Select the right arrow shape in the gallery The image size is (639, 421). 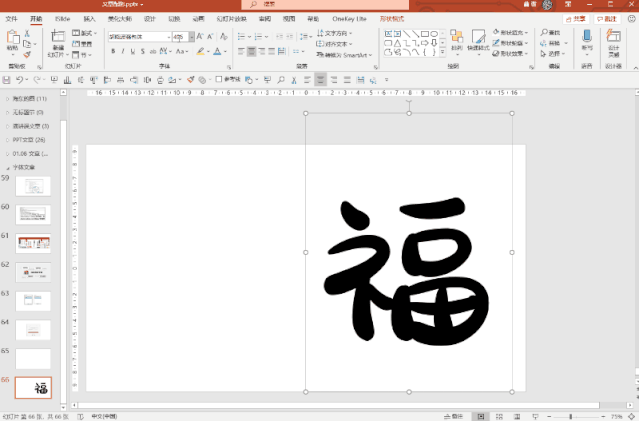point(425,43)
